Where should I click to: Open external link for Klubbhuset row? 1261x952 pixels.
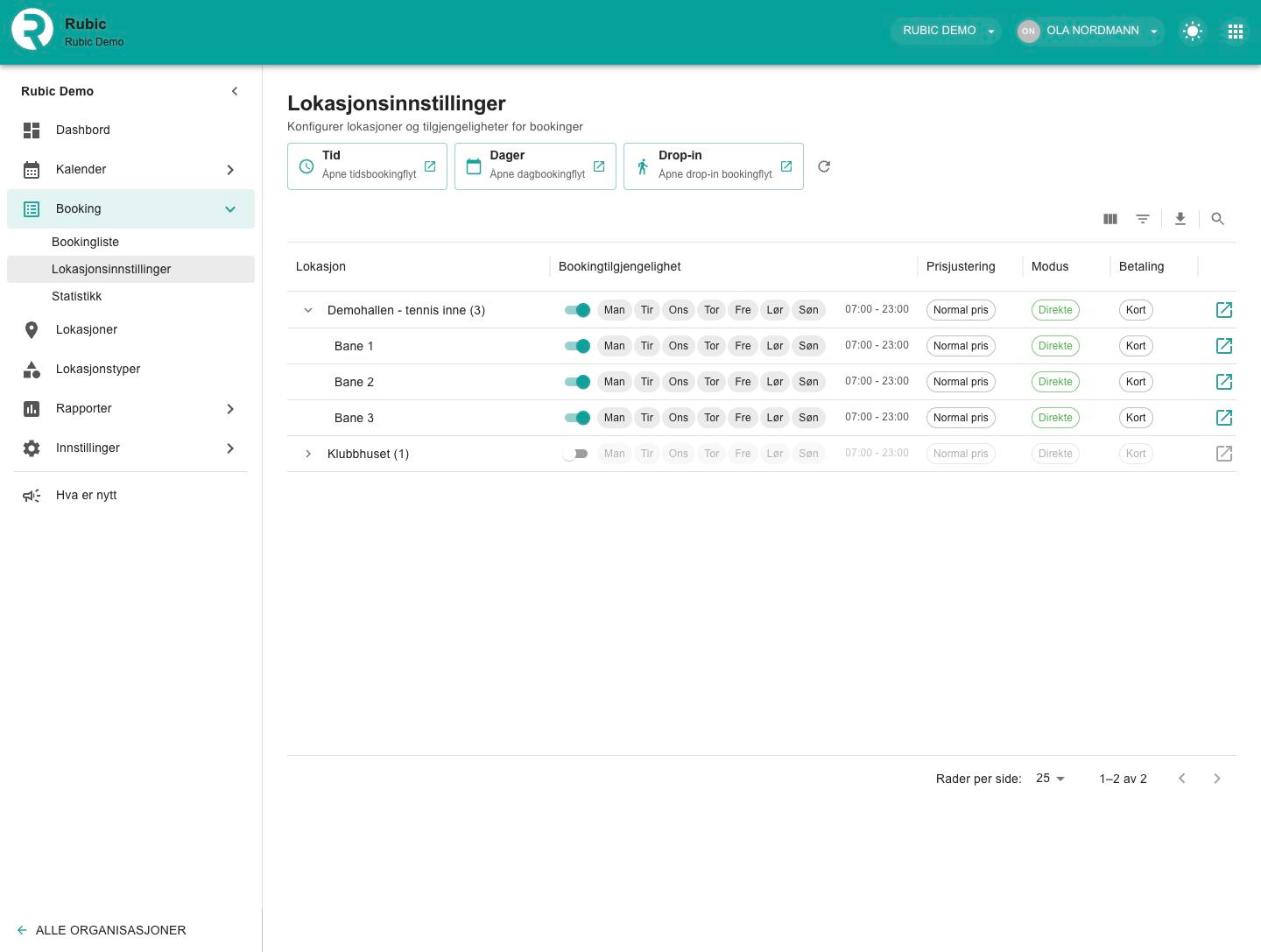(x=1224, y=454)
